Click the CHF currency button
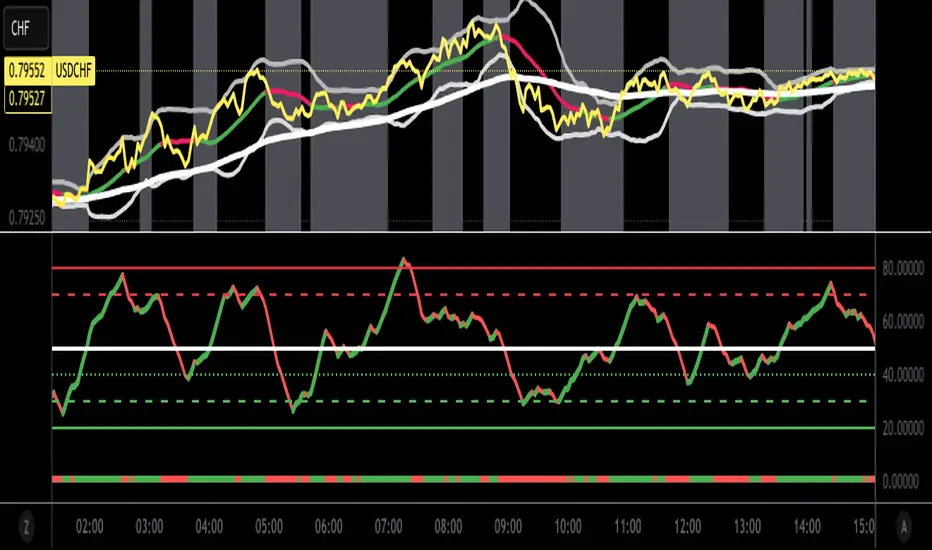 click(x=26, y=28)
